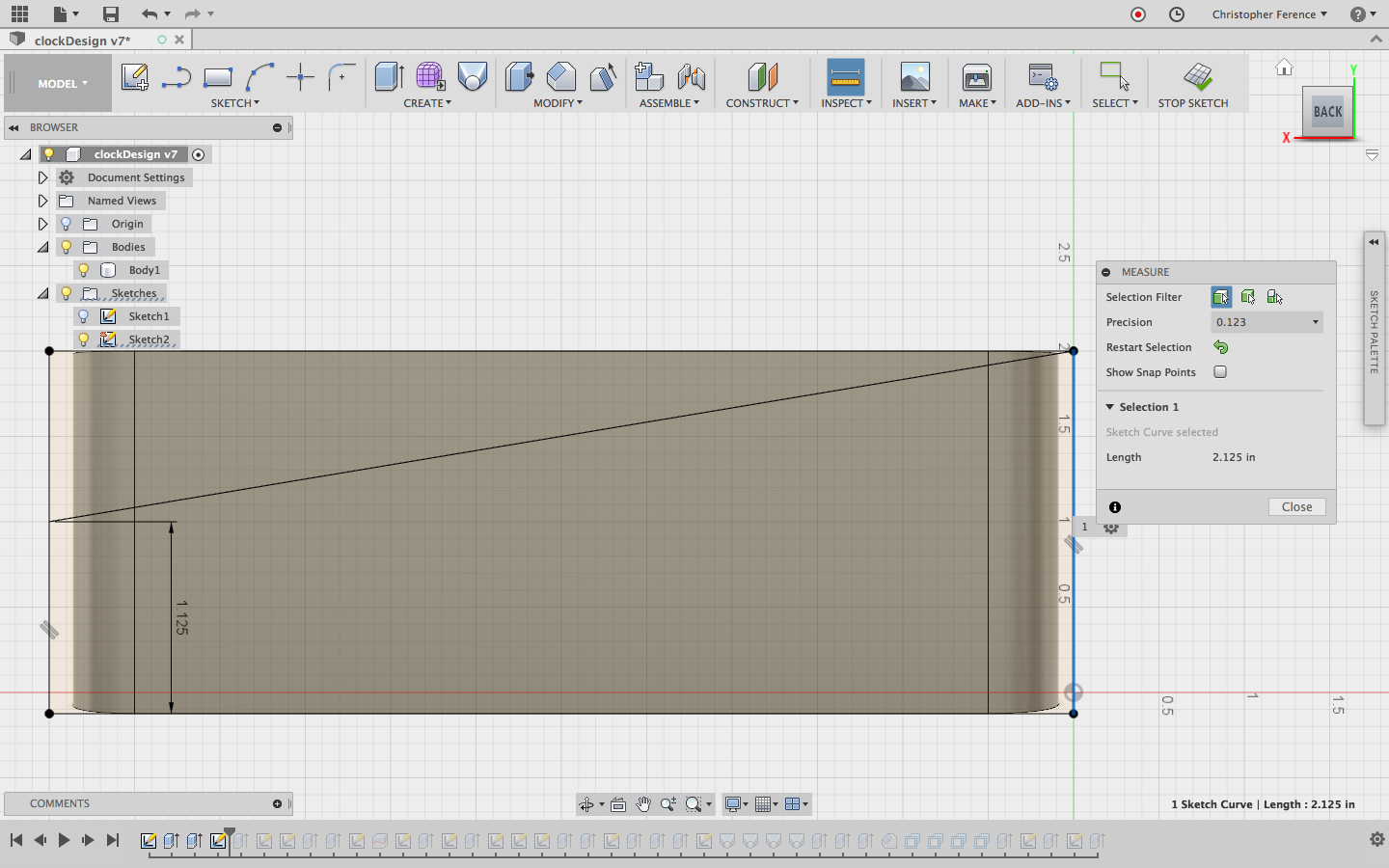Collapse the Selection 1 section

[x=1110, y=407]
